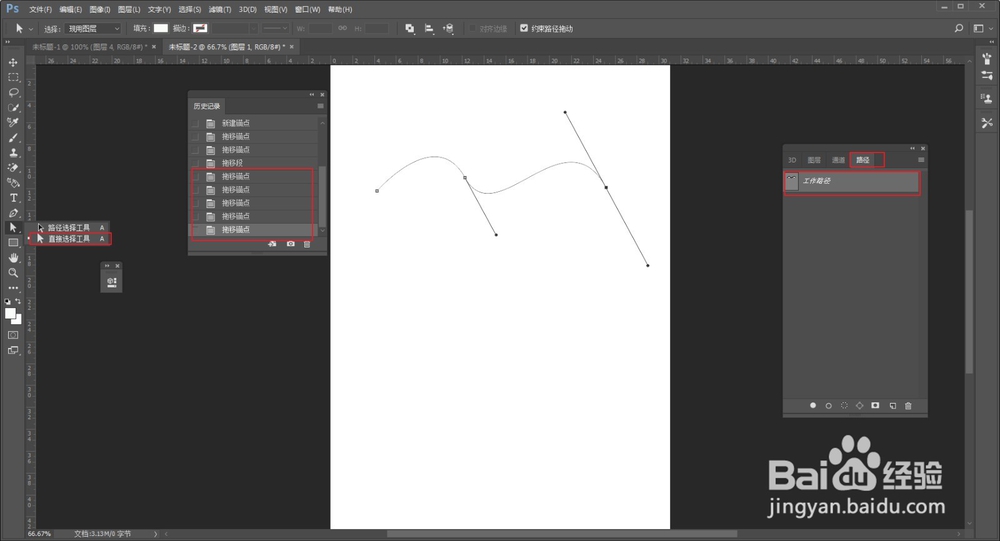The image size is (1000, 541).
Task: Collapse the History panel arrows
Action: (312, 94)
